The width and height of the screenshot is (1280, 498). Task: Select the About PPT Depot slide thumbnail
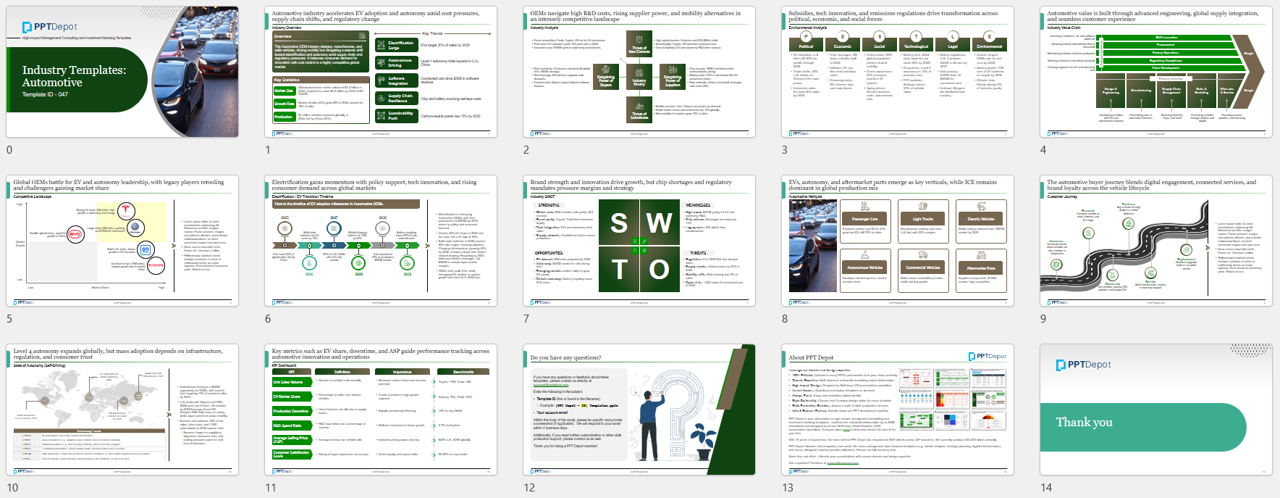click(x=896, y=411)
